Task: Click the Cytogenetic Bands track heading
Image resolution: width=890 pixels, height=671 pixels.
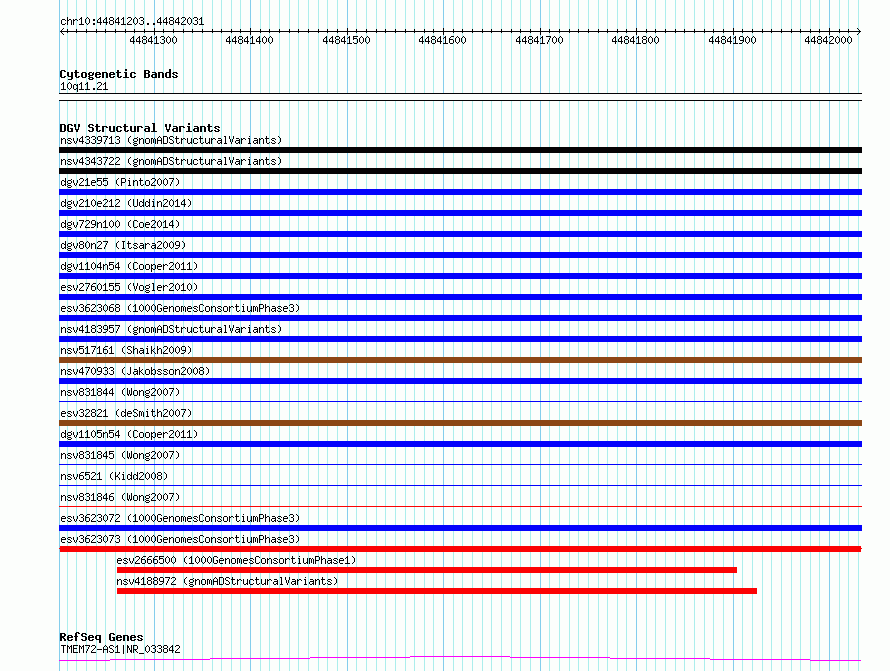Action: point(119,74)
